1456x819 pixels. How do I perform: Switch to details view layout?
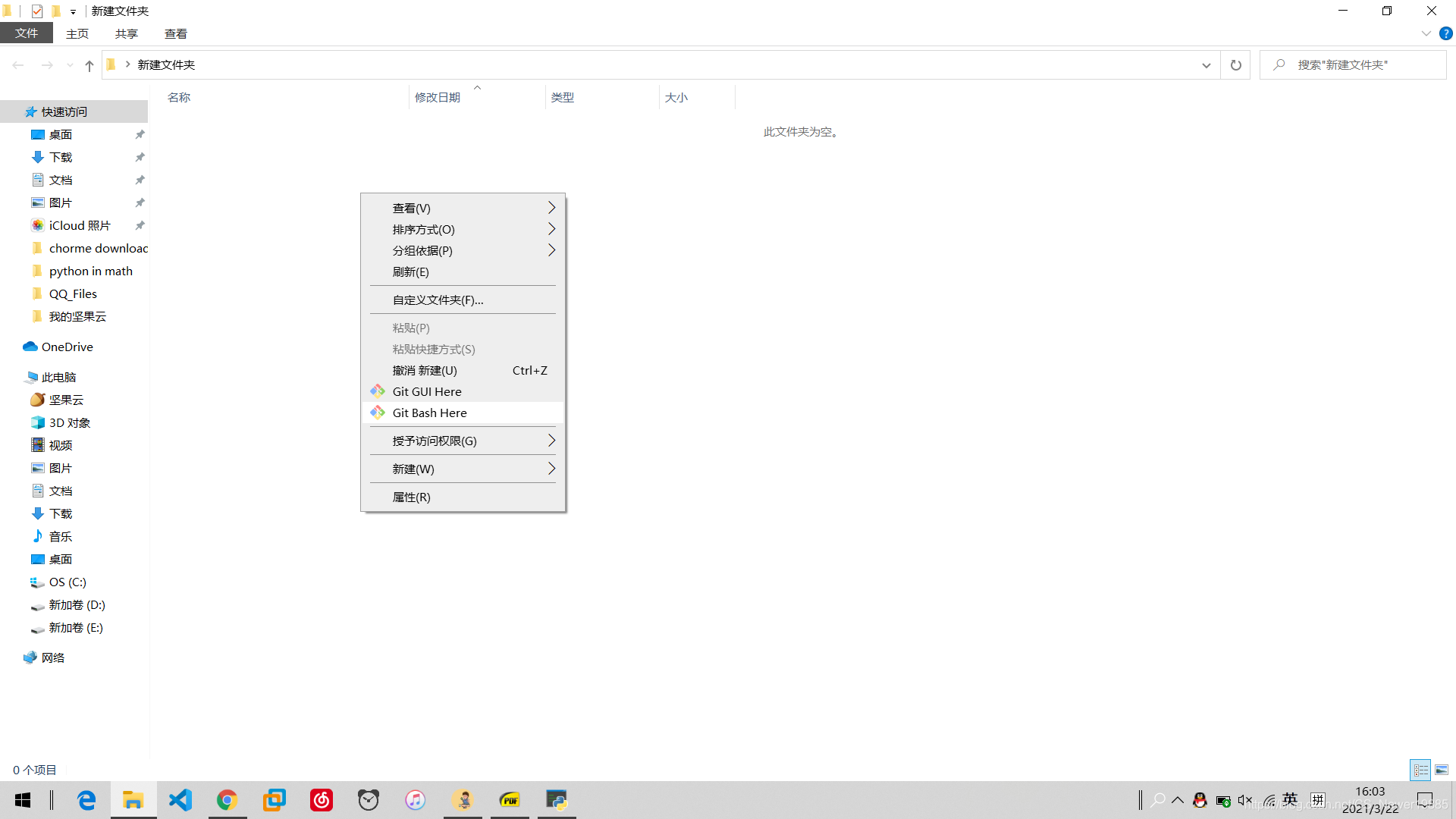1420,770
